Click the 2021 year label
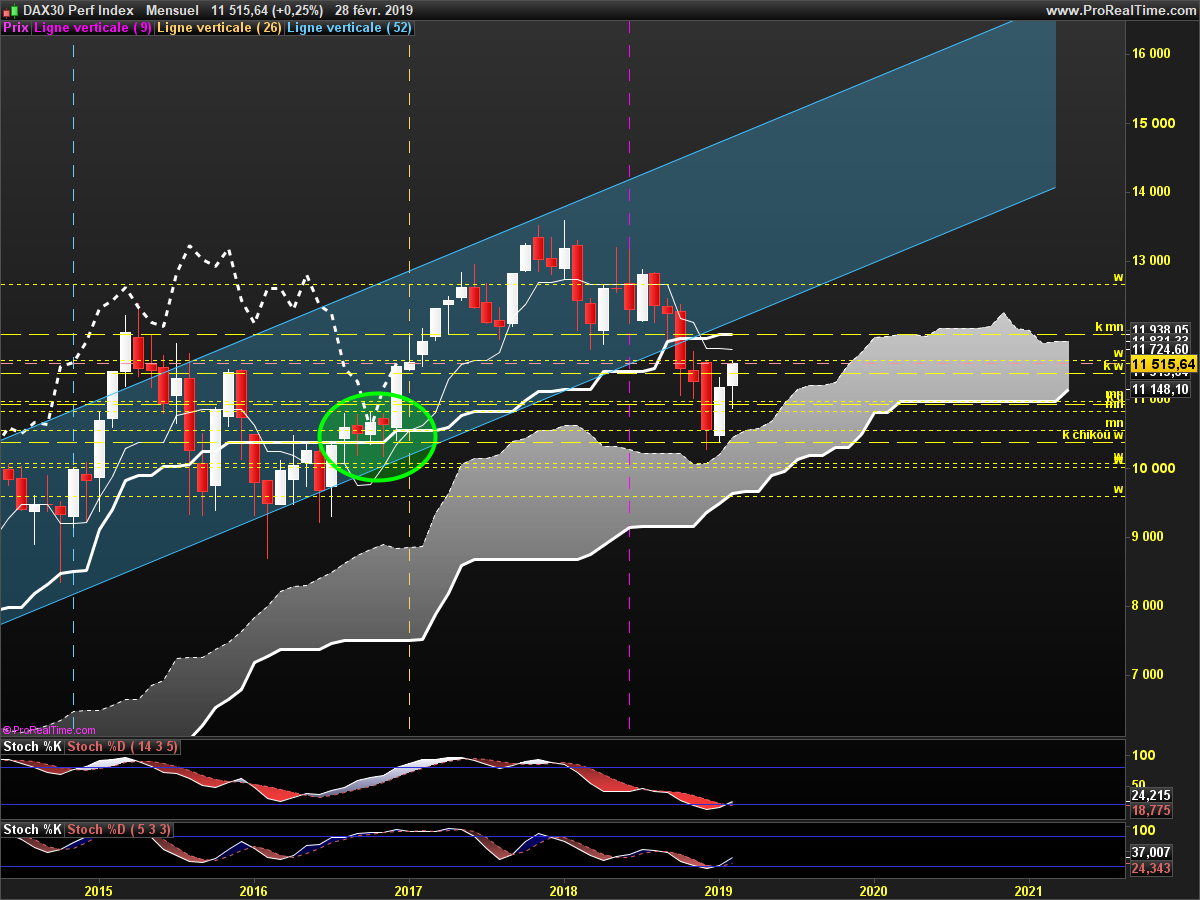1200x900 pixels. click(1029, 890)
